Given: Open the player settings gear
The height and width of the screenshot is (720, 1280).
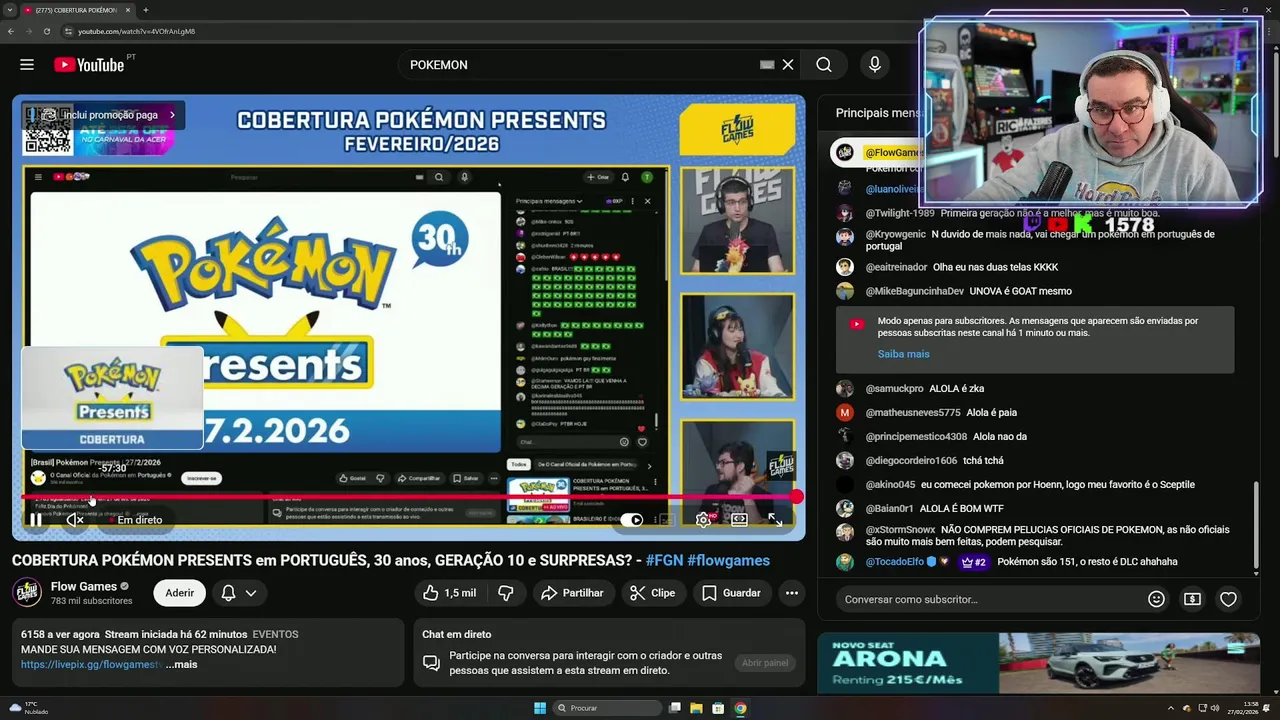Looking at the screenshot, I should [x=703, y=520].
